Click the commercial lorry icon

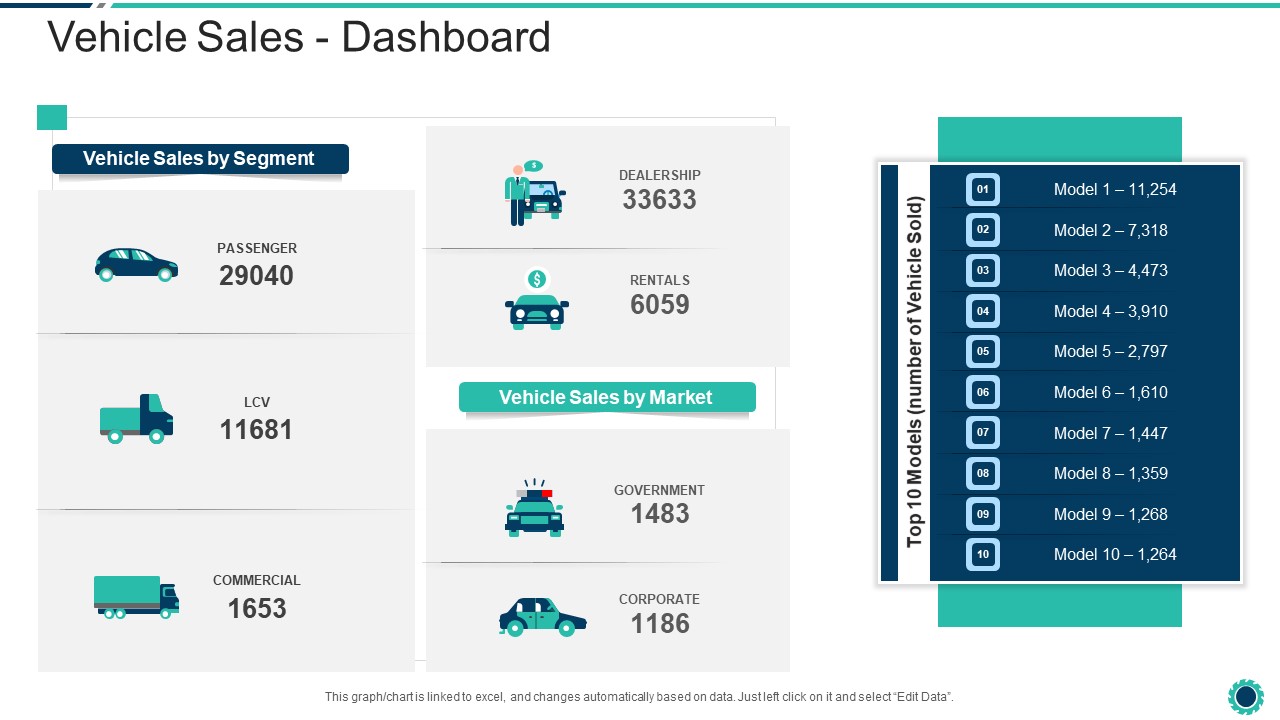[136, 597]
